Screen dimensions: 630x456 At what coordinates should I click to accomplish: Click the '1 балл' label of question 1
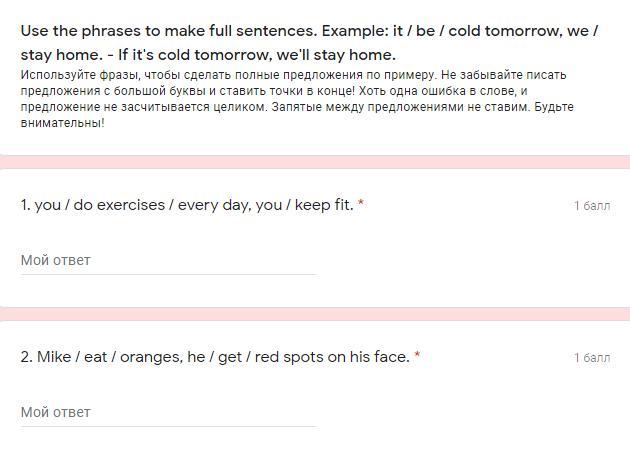[x=591, y=206]
